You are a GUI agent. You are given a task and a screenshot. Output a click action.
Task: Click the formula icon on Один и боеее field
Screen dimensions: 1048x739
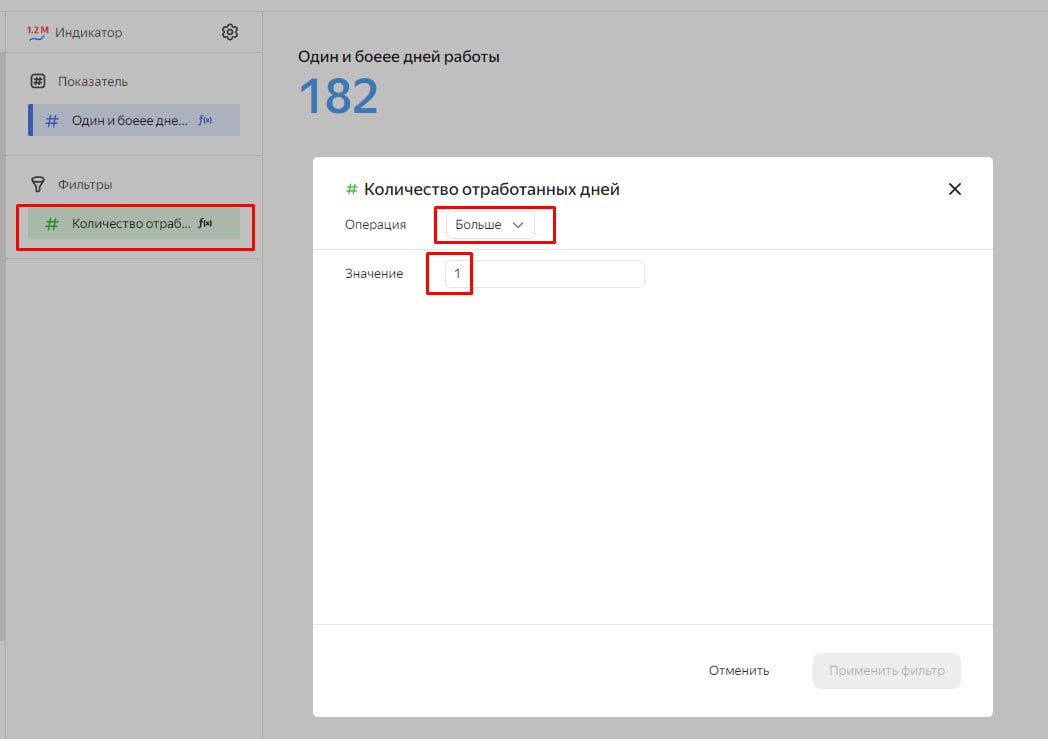[205, 120]
